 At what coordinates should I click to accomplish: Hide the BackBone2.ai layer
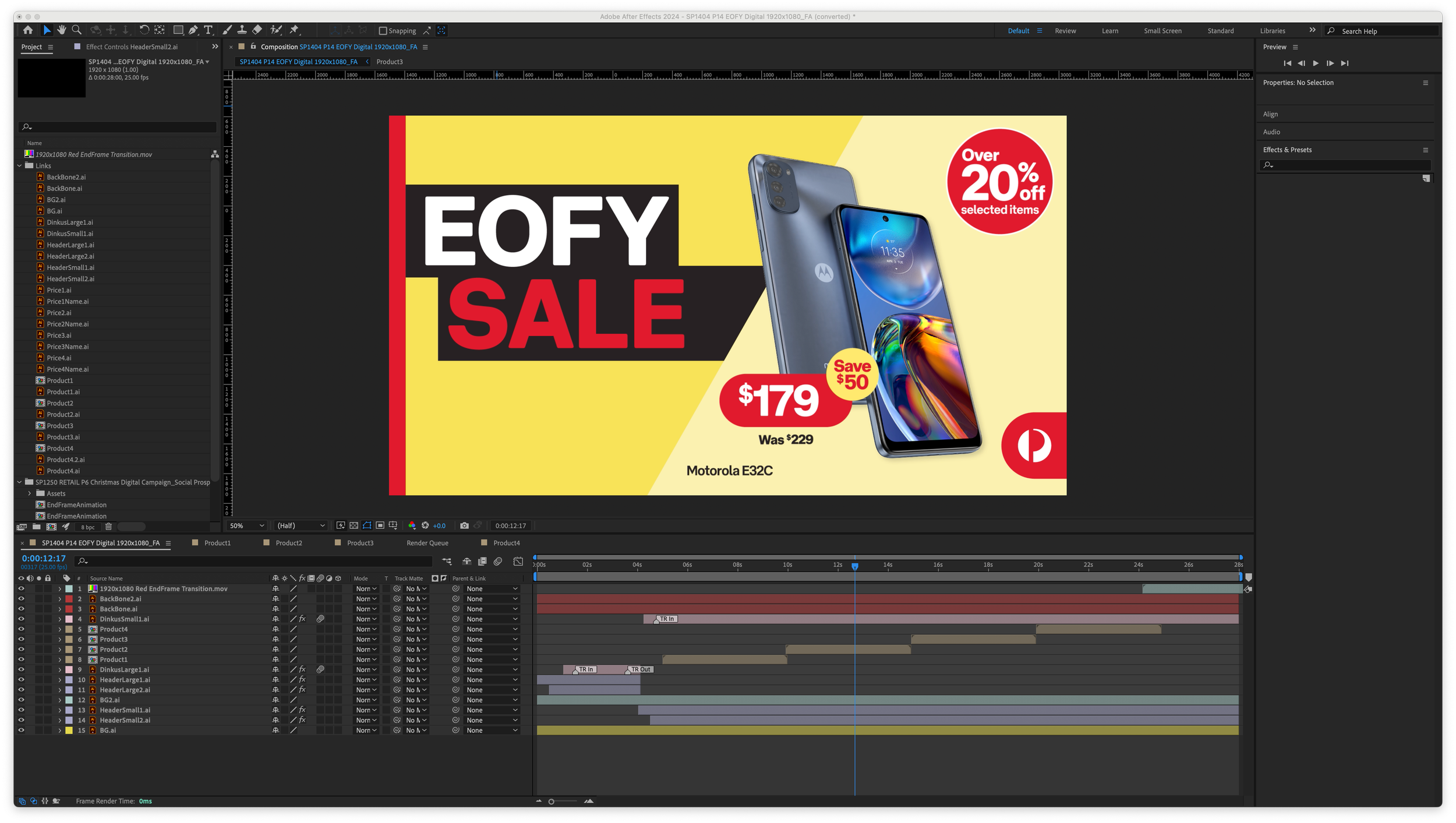click(21, 599)
